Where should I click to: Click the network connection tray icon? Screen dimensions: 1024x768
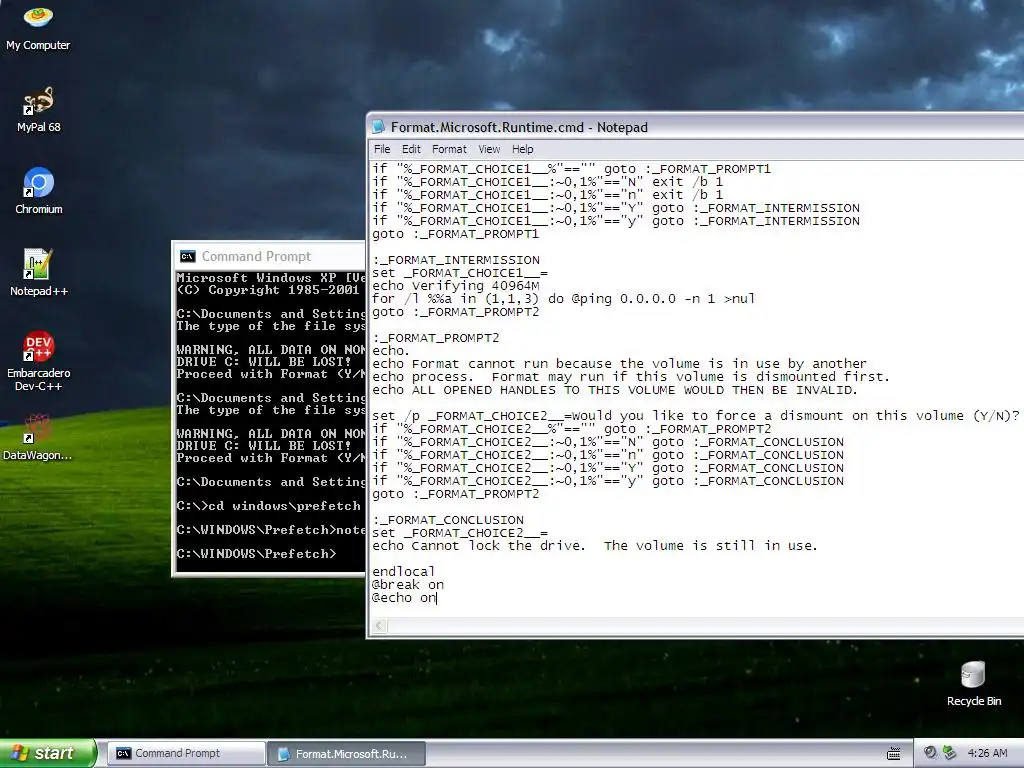point(949,753)
